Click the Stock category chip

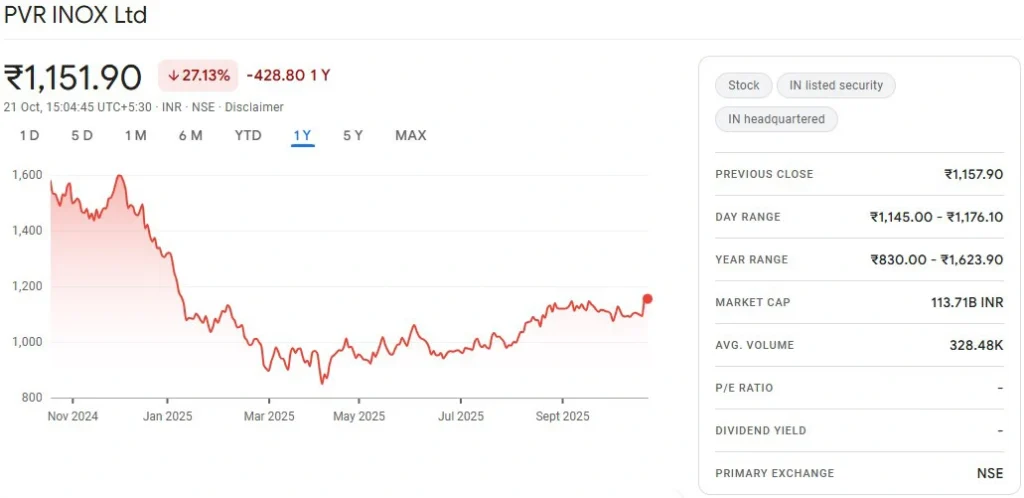(744, 86)
